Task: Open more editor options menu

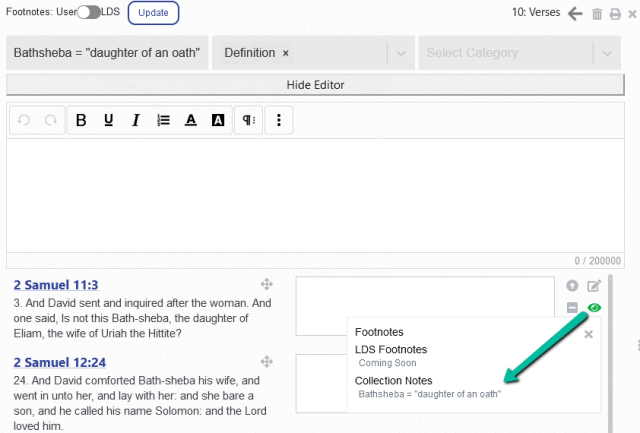Action: click(x=279, y=120)
